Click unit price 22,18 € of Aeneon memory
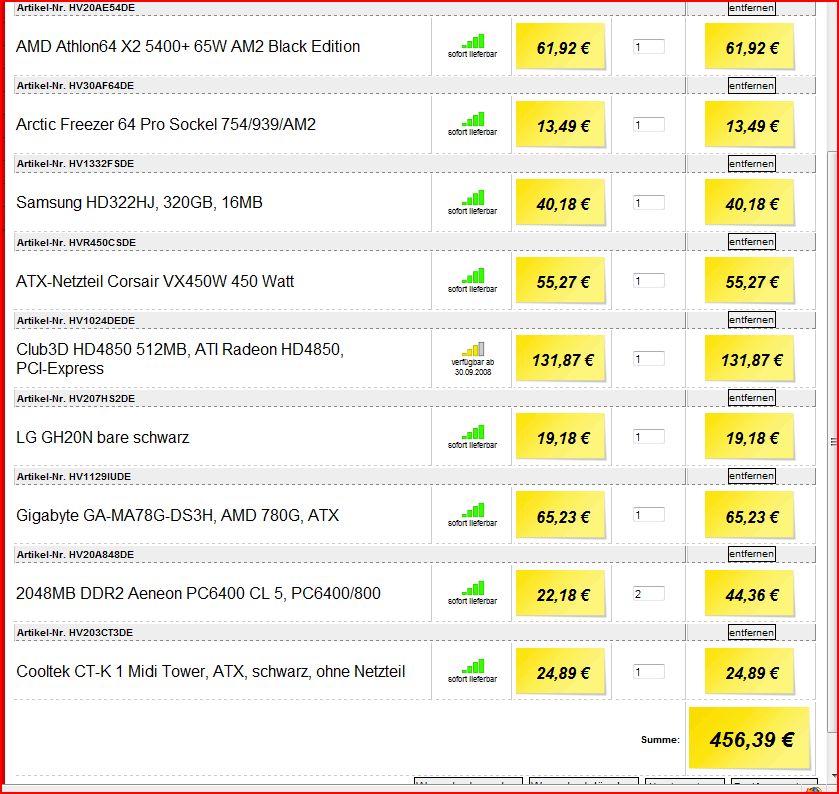The width and height of the screenshot is (839, 794). click(x=561, y=594)
